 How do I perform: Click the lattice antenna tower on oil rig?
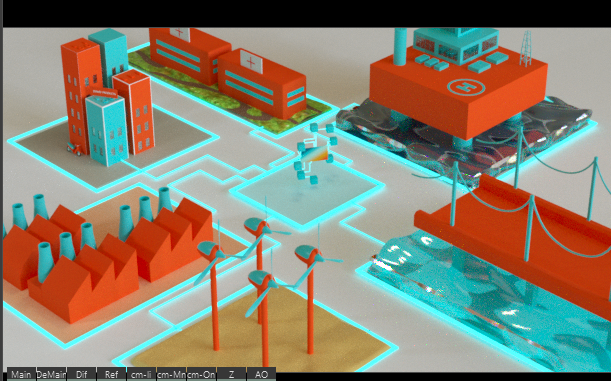coord(526,48)
